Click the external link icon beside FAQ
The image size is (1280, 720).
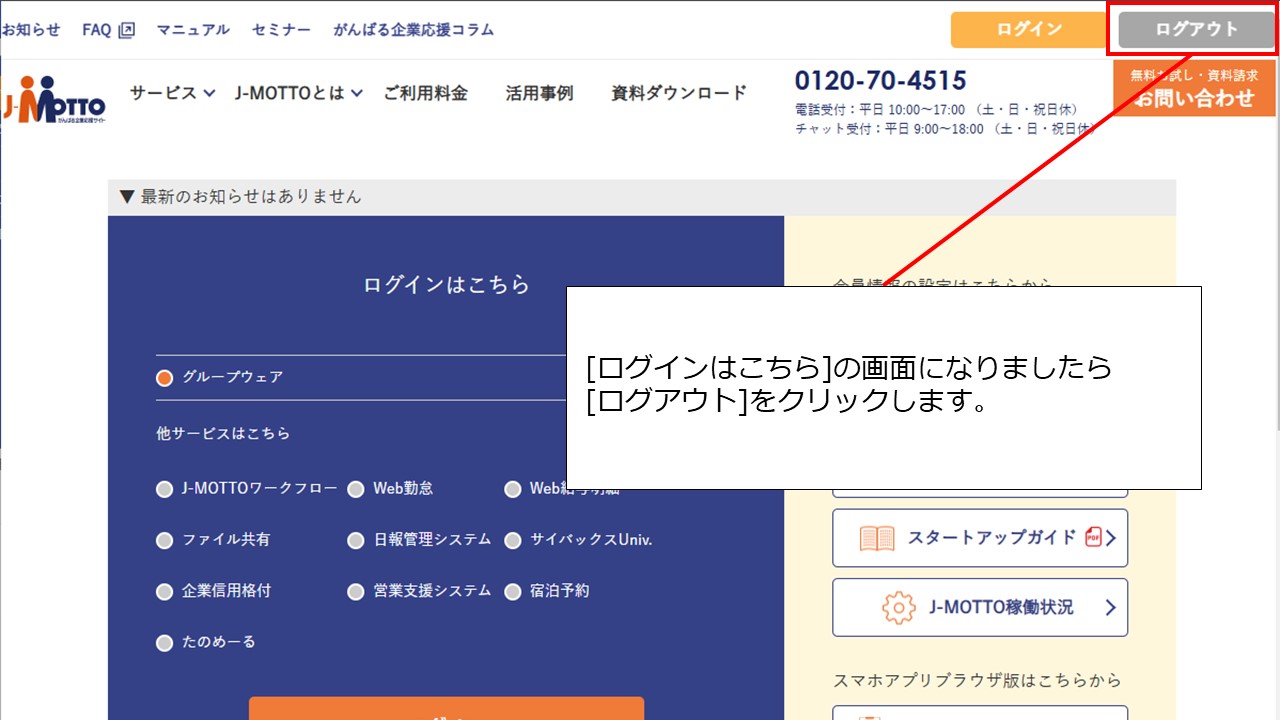(126, 30)
